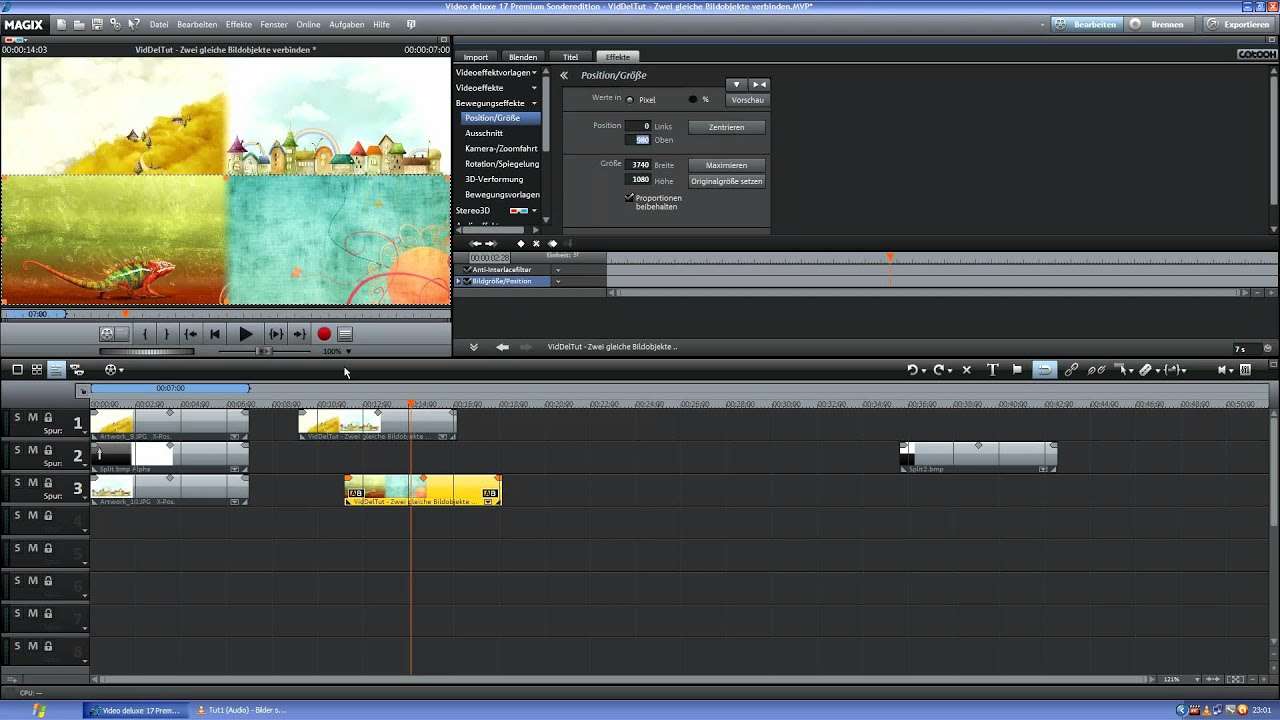The height and width of the screenshot is (720, 1280).
Task: Click the back double-chevron beside Position/Größe
Action: point(564,75)
